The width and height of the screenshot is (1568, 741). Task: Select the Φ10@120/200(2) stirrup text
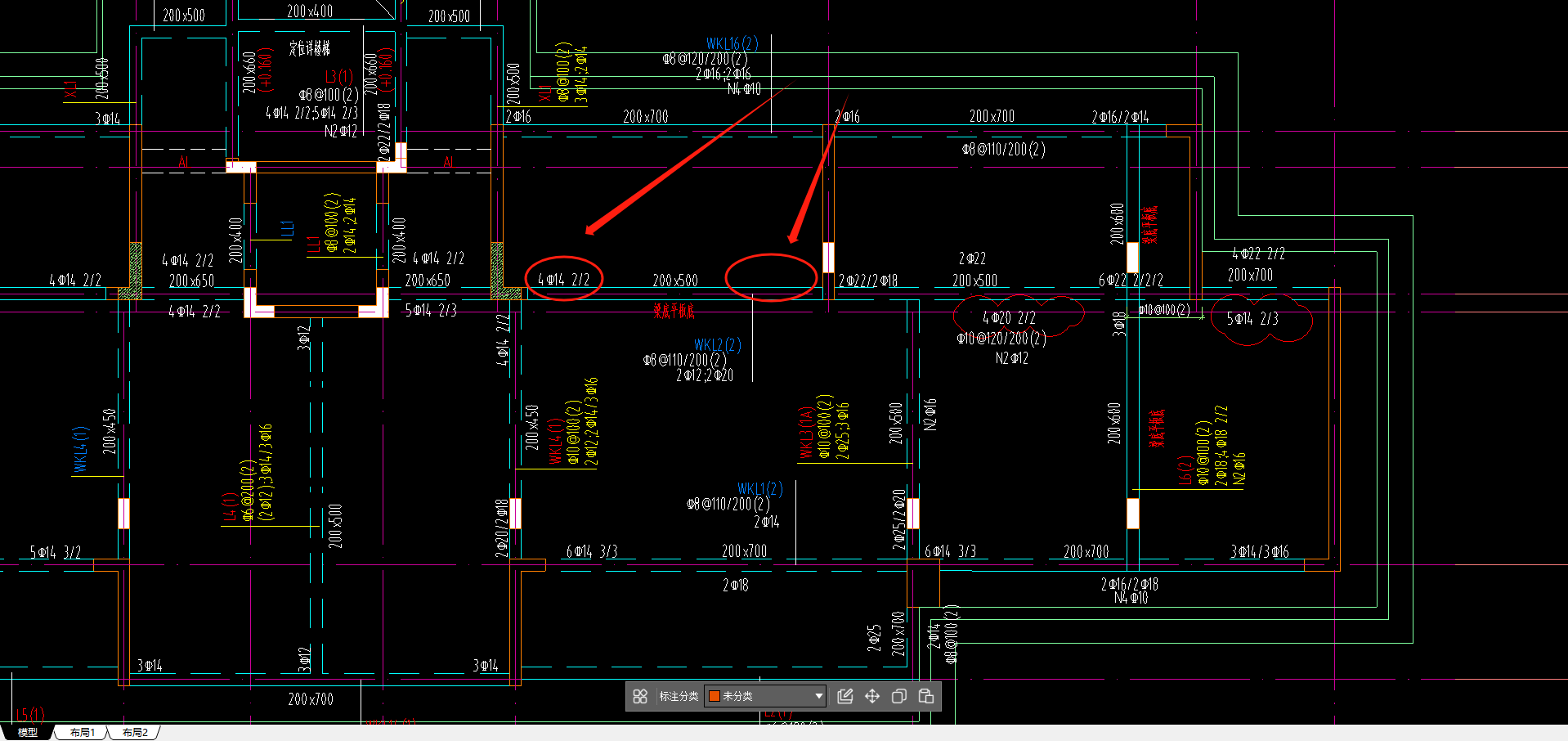(1001, 338)
